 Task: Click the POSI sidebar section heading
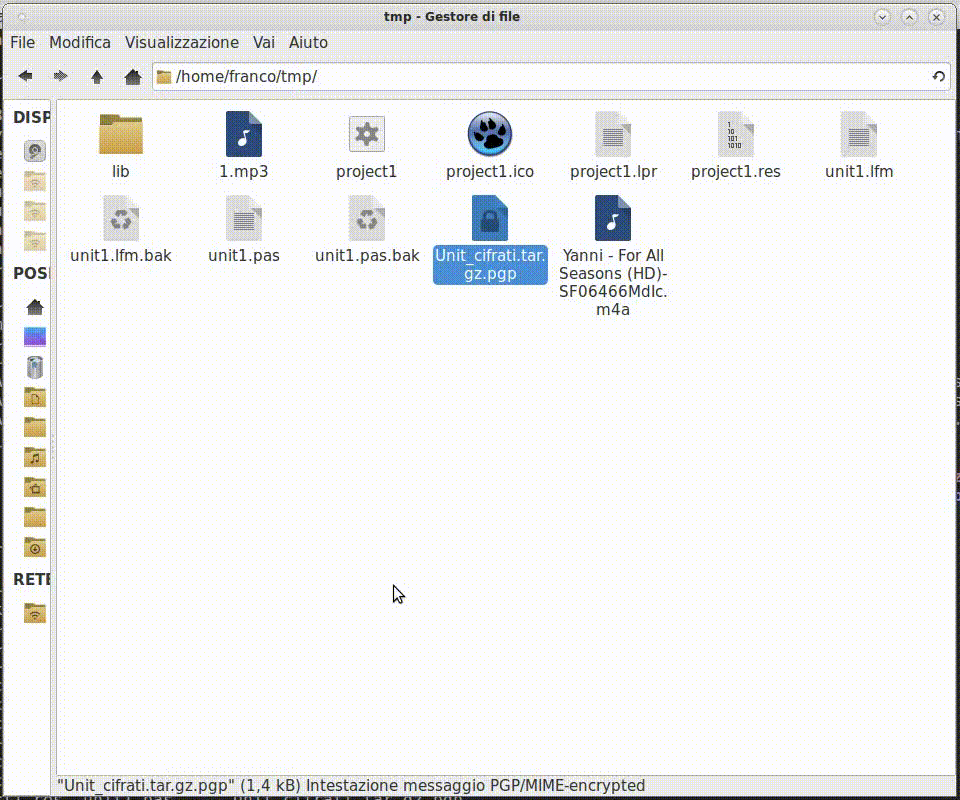pyautogui.click(x=32, y=273)
